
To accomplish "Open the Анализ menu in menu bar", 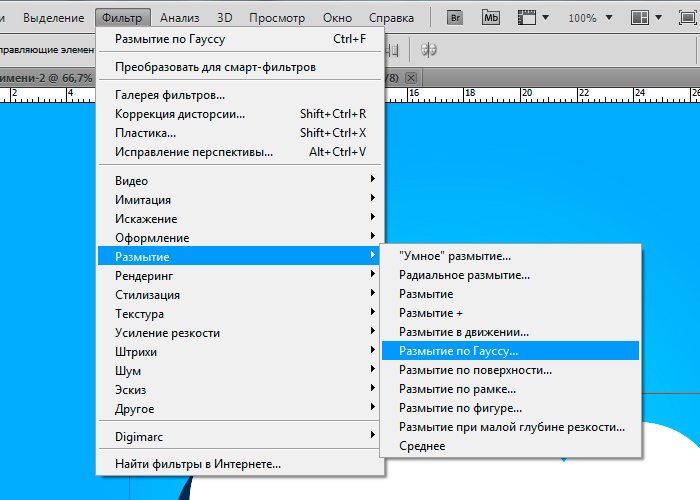I will (179, 18).
